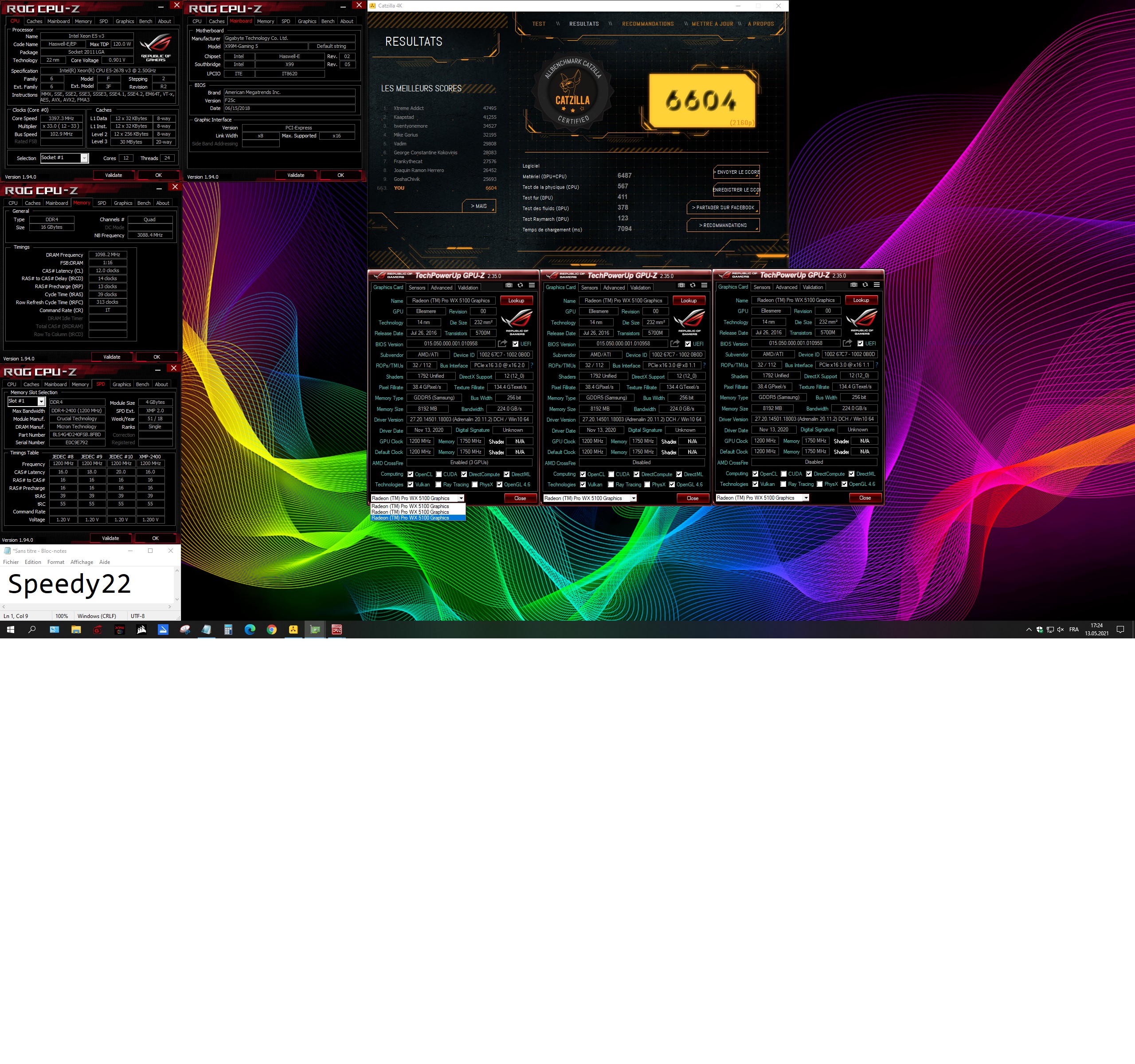Click the Default string field in CPU-Z Mainboard
Viewport: 1135px width, 1064px height.
coord(331,46)
